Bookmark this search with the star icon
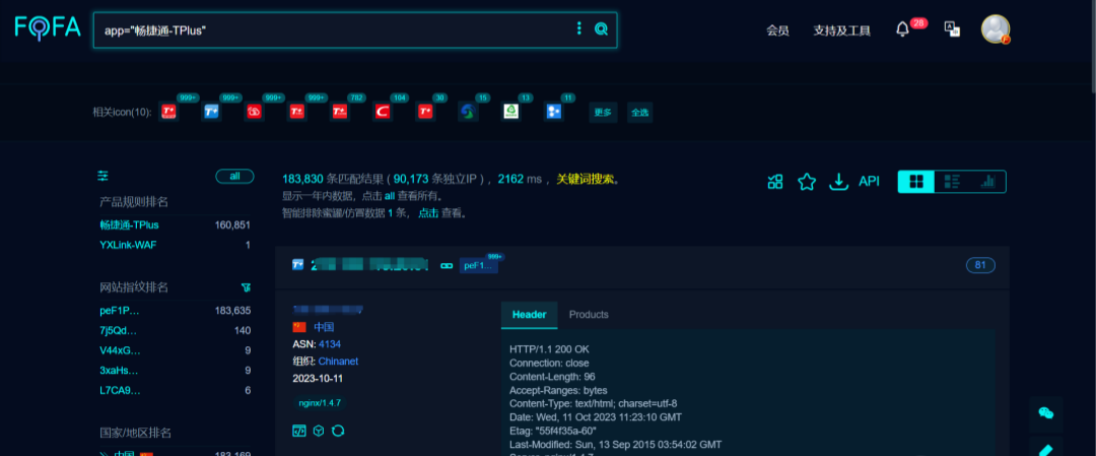The width and height of the screenshot is (1096, 456). tap(807, 182)
